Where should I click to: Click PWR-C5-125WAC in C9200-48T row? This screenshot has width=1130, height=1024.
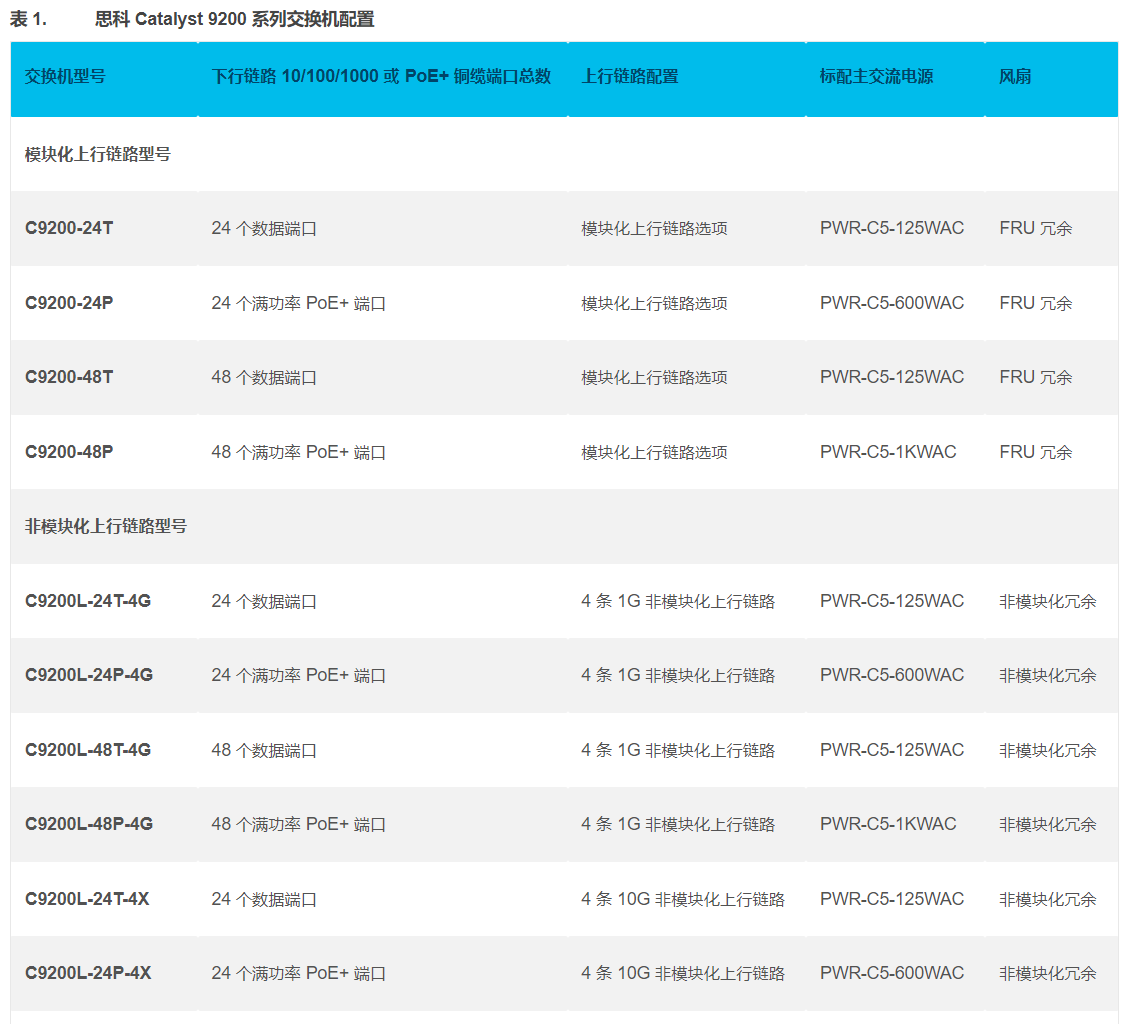click(891, 378)
